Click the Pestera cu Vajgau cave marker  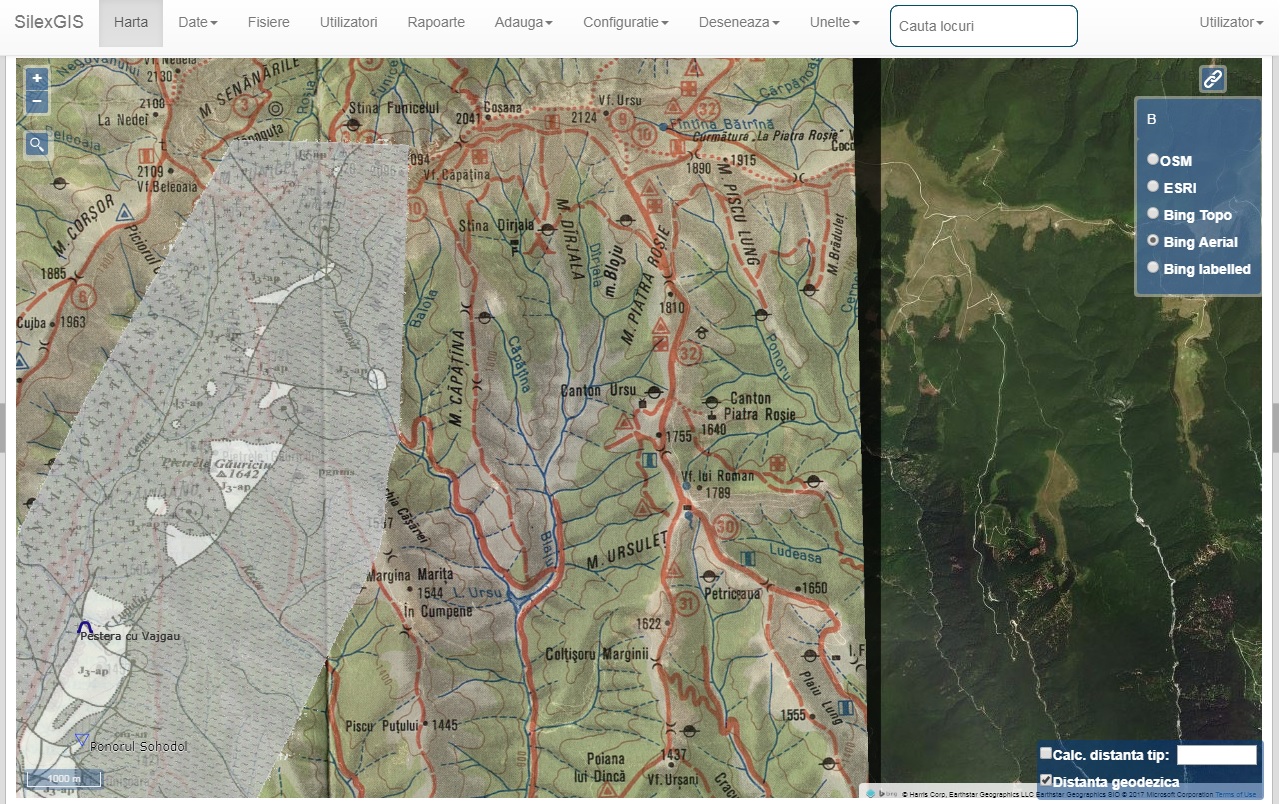point(86,629)
